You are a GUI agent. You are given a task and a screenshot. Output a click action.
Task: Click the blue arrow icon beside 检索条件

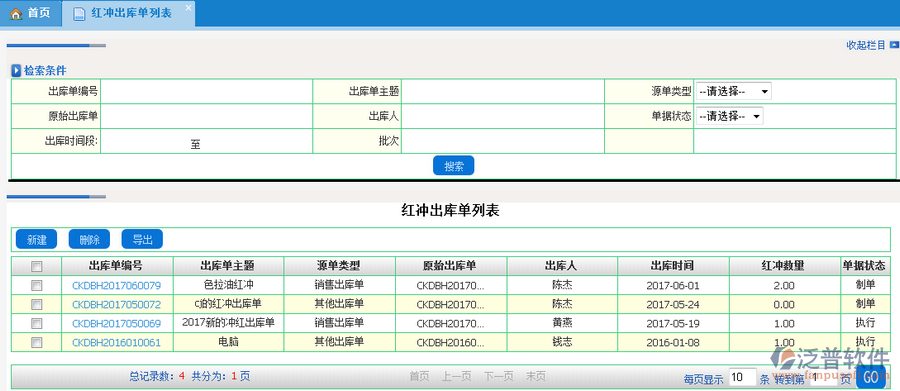click(x=17, y=71)
